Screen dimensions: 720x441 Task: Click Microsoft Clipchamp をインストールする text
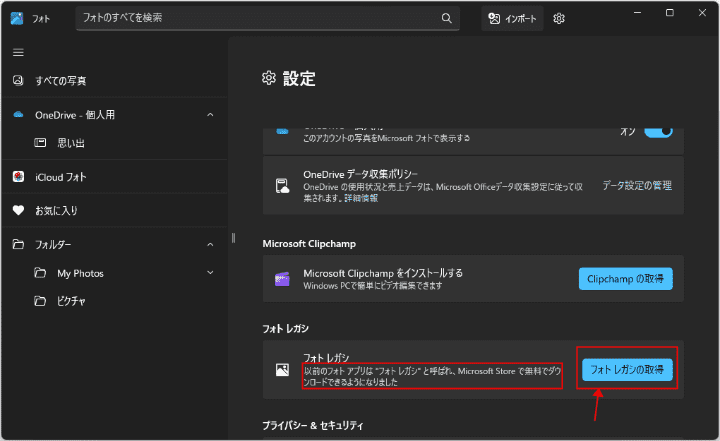(x=383, y=273)
